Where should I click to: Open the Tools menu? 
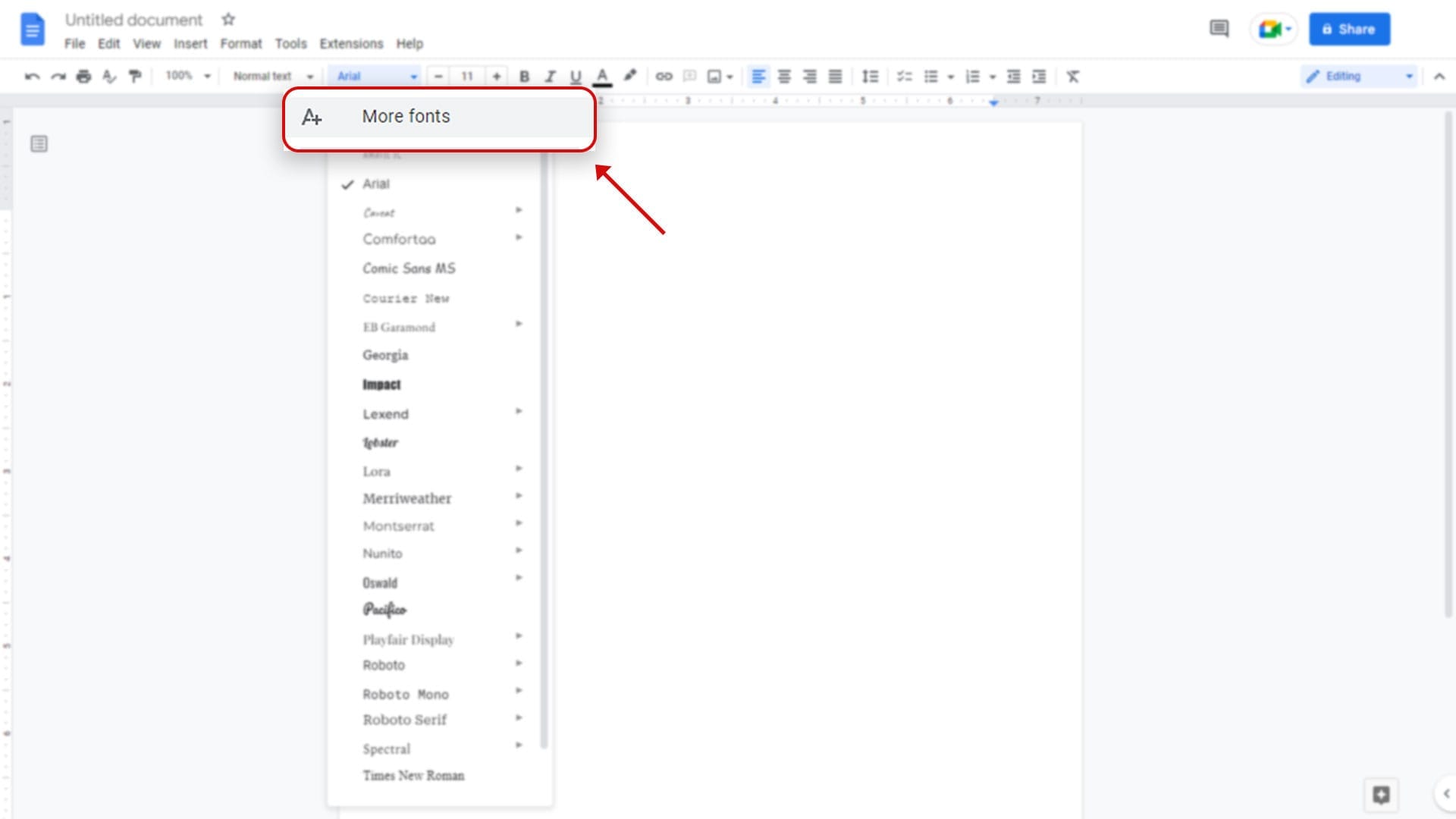290,43
